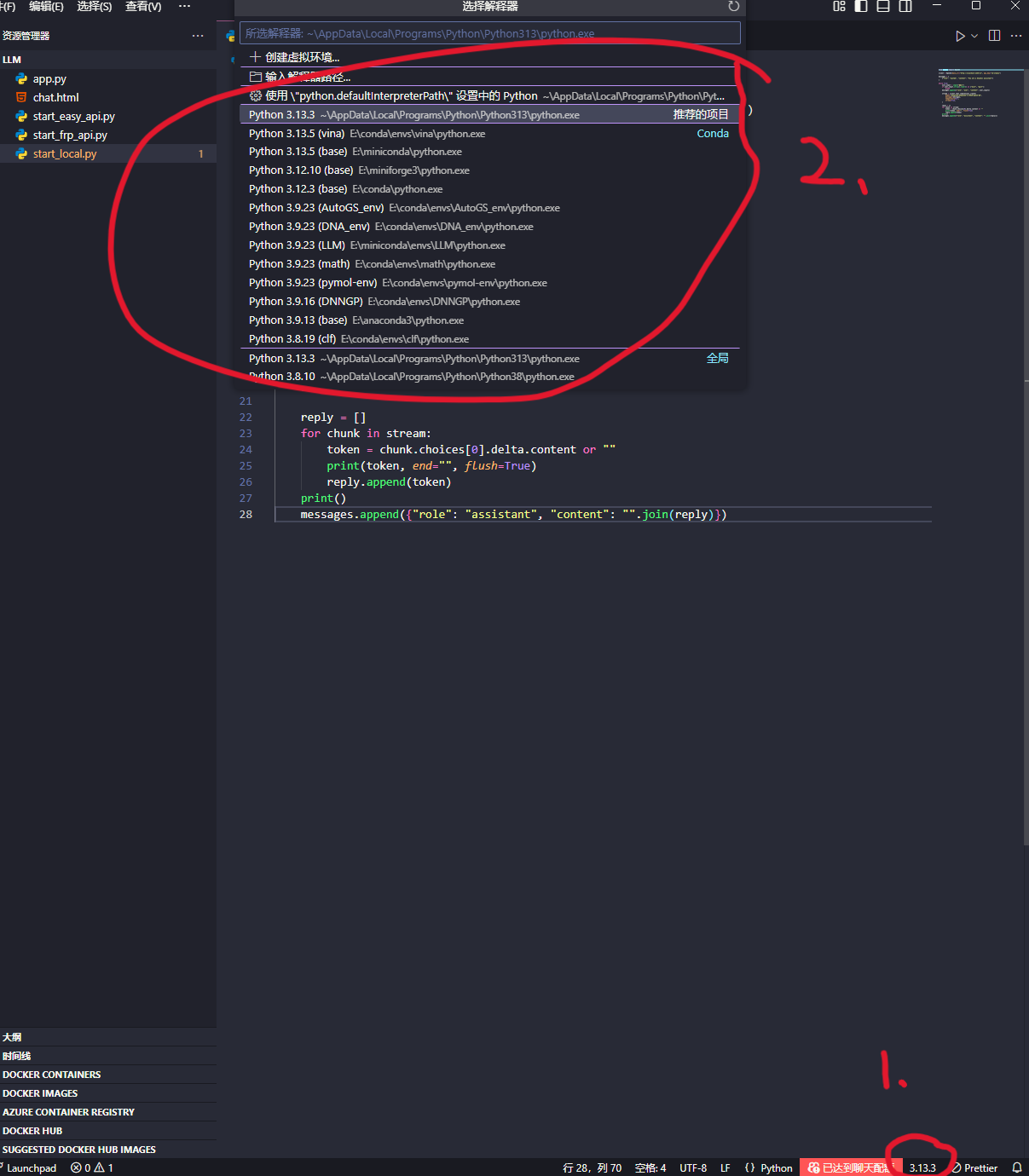The image size is (1029, 1176).
Task: Open the errors and warnings indicator
Action: point(92,1167)
